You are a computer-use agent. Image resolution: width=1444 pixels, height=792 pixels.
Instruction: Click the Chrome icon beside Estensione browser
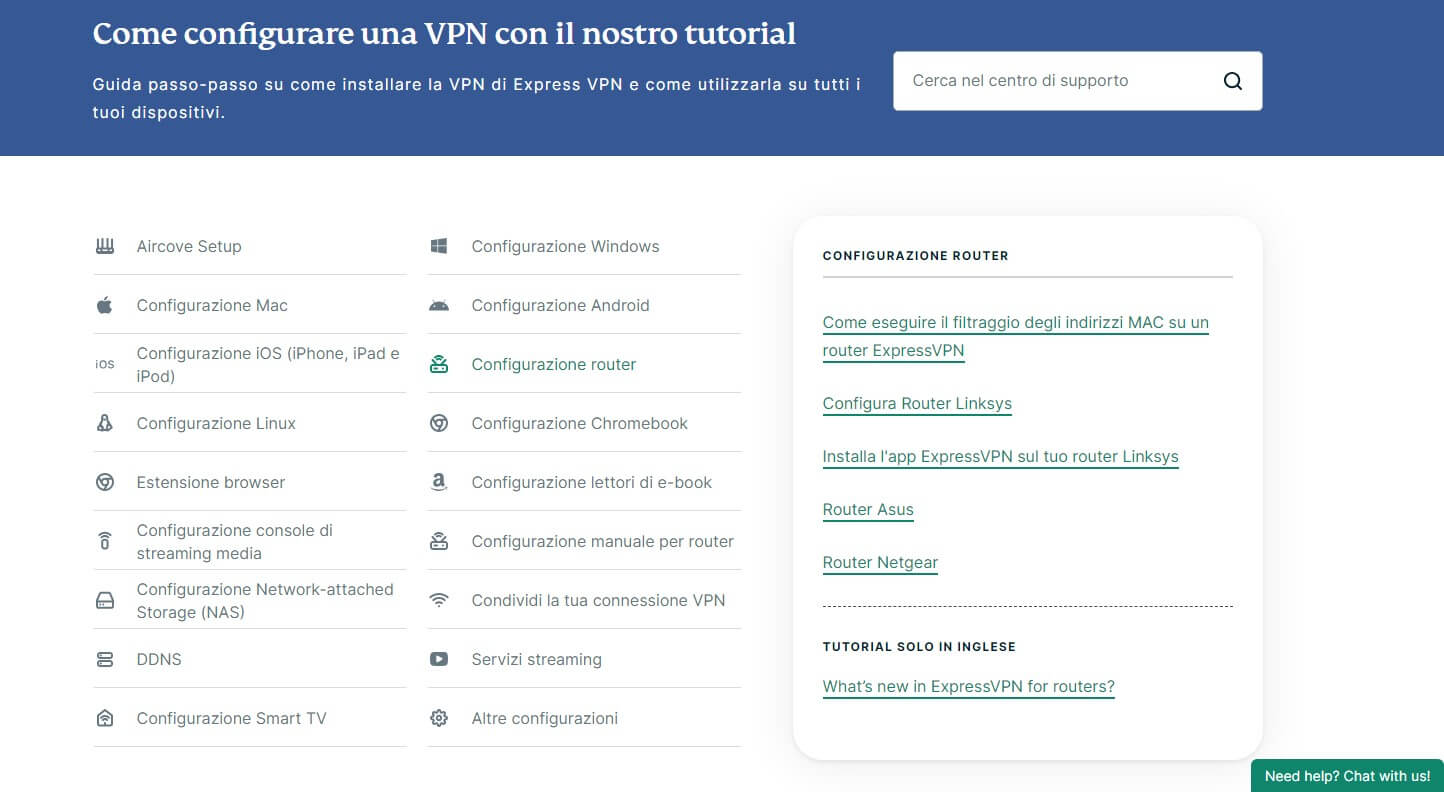click(105, 482)
